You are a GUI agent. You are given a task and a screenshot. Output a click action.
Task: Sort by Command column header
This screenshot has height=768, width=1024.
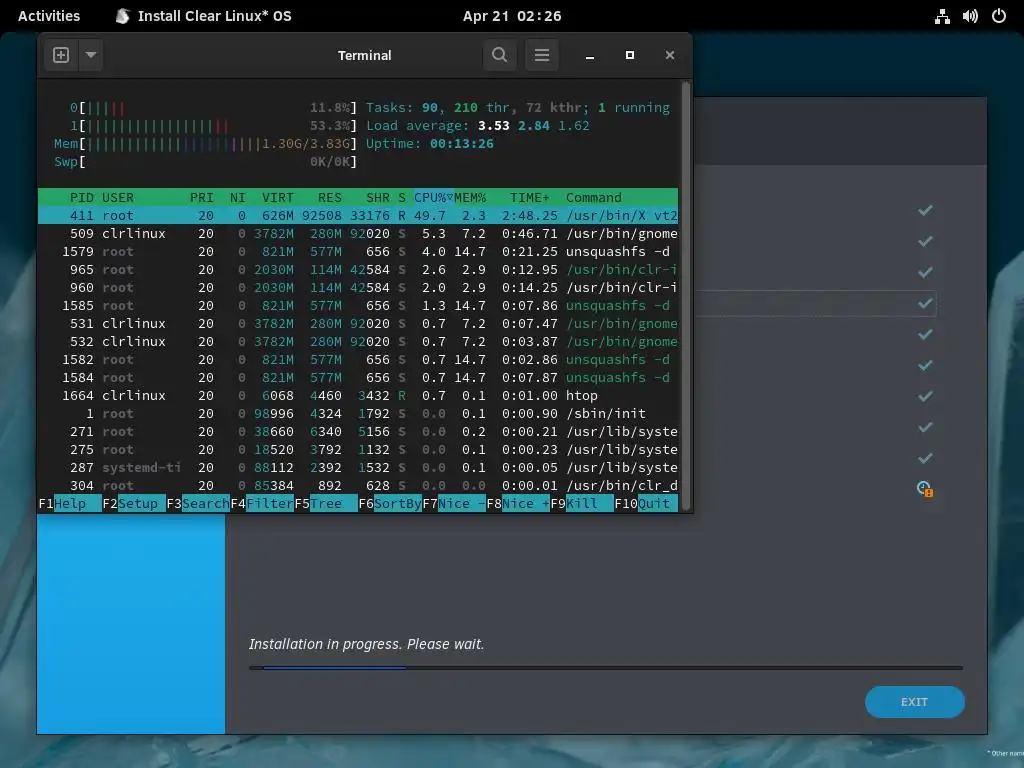[x=594, y=197]
